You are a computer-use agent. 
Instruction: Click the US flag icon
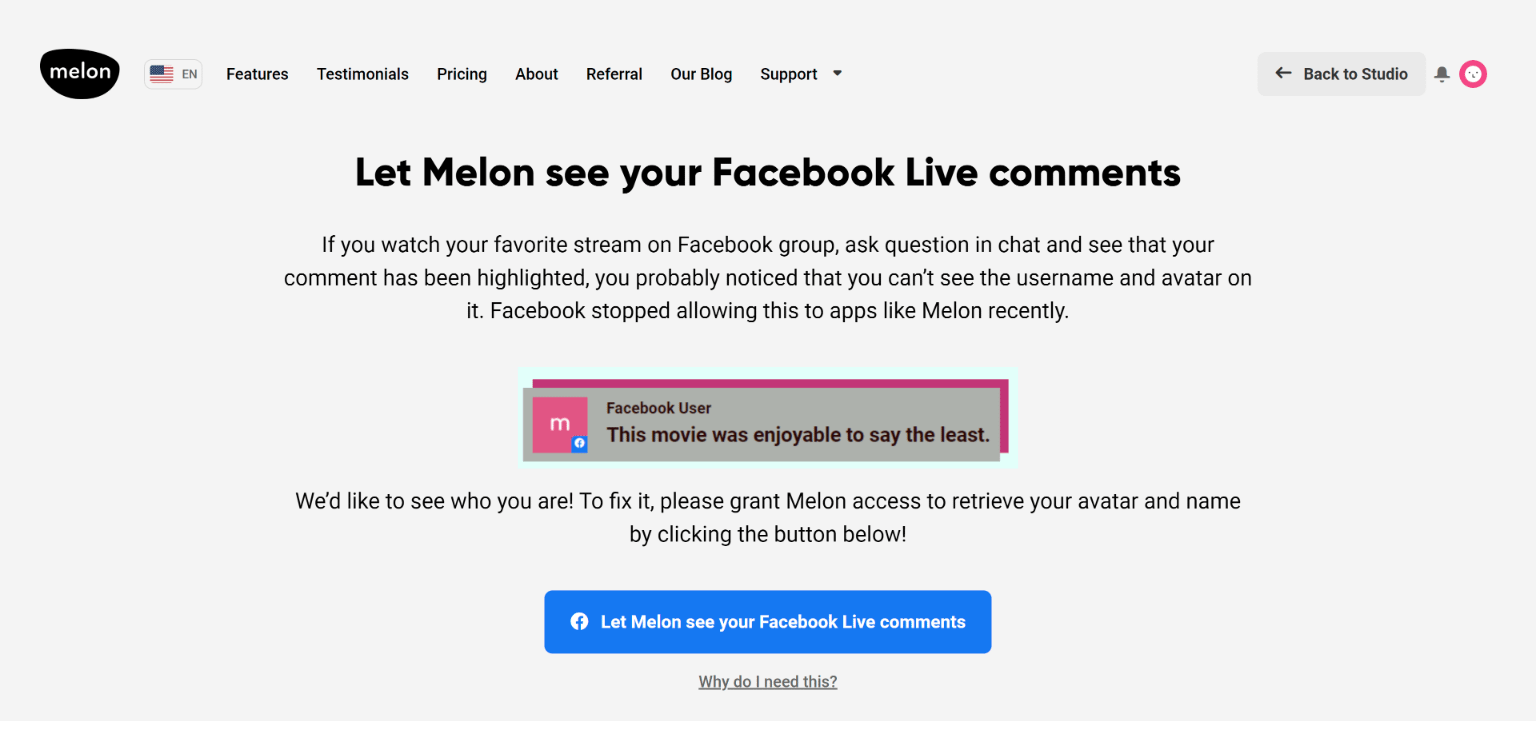(162, 74)
